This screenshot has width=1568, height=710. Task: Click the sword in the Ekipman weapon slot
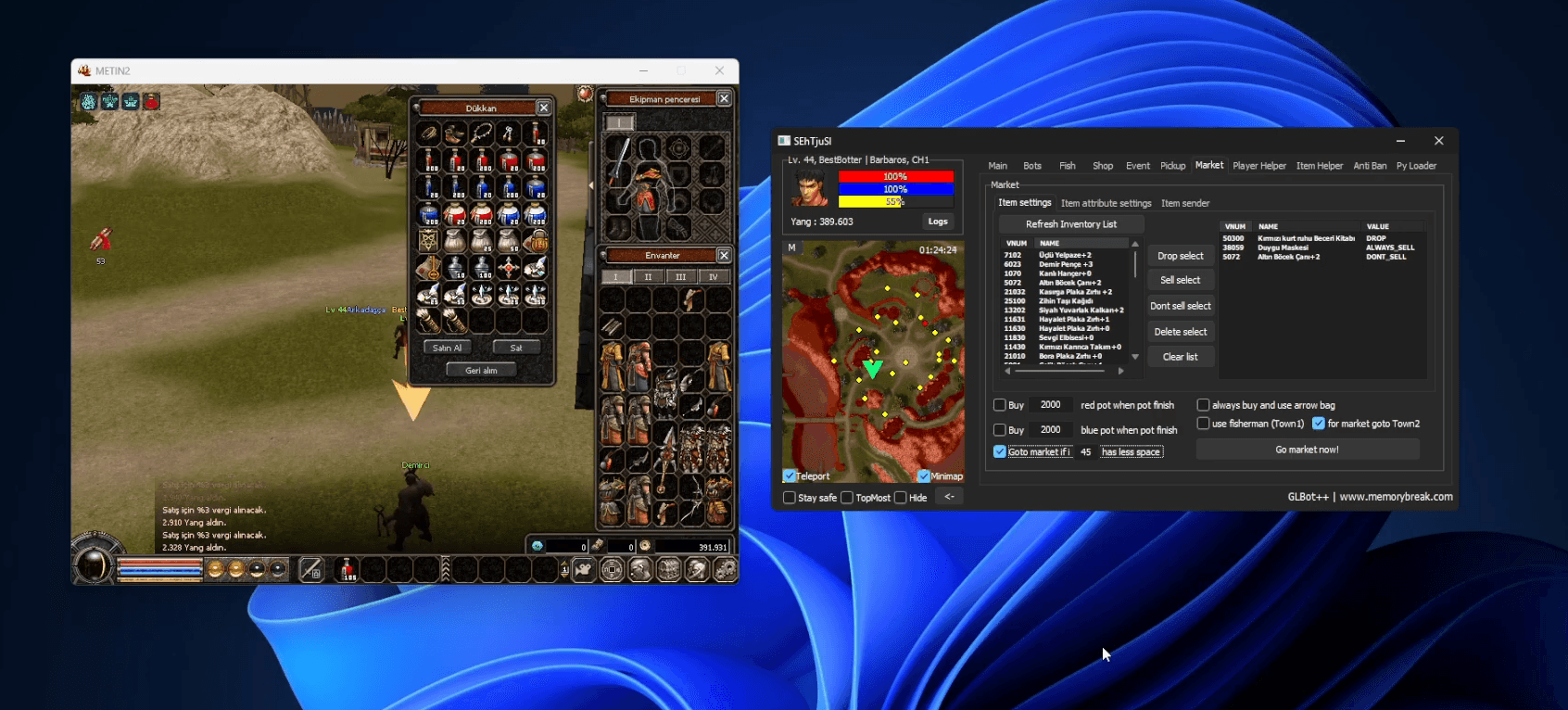tap(619, 159)
